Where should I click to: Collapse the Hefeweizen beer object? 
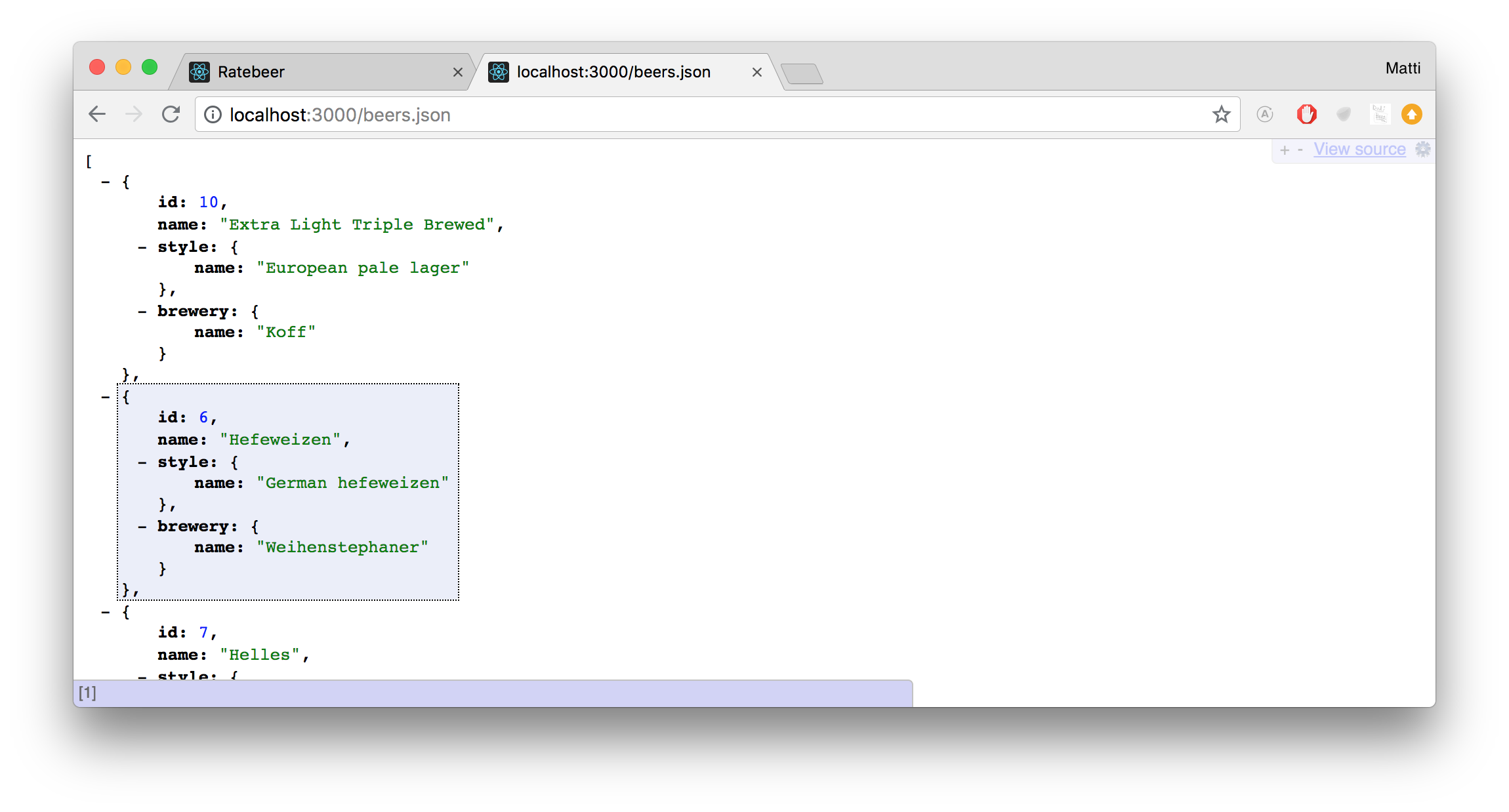(106, 397)
